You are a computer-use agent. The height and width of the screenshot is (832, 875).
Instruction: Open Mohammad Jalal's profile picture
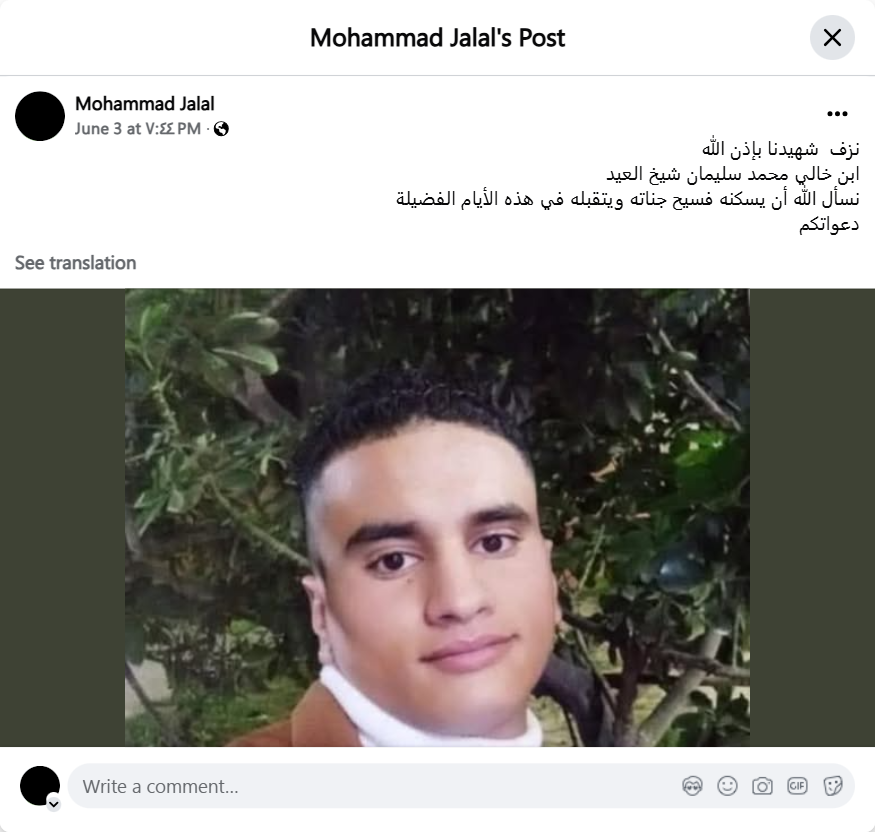[40, 116]
